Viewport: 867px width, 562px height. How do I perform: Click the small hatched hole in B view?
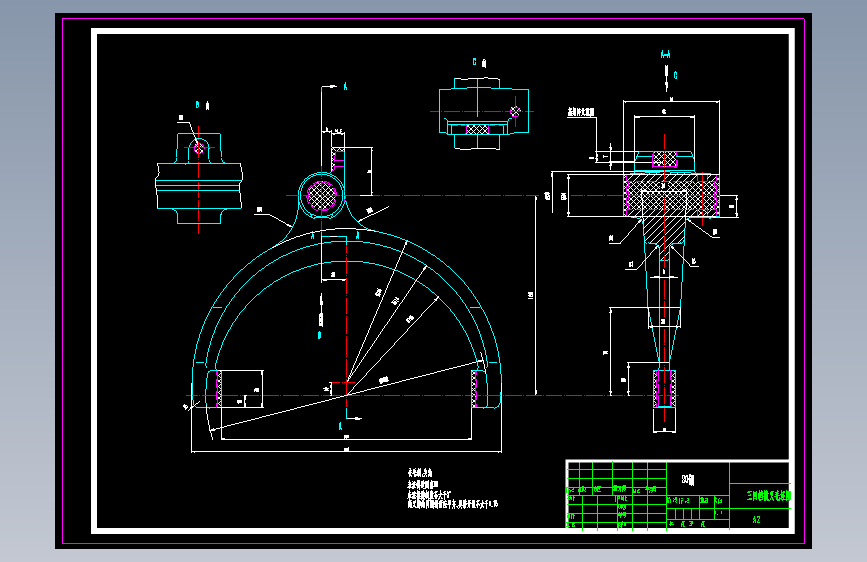[199, 148]
